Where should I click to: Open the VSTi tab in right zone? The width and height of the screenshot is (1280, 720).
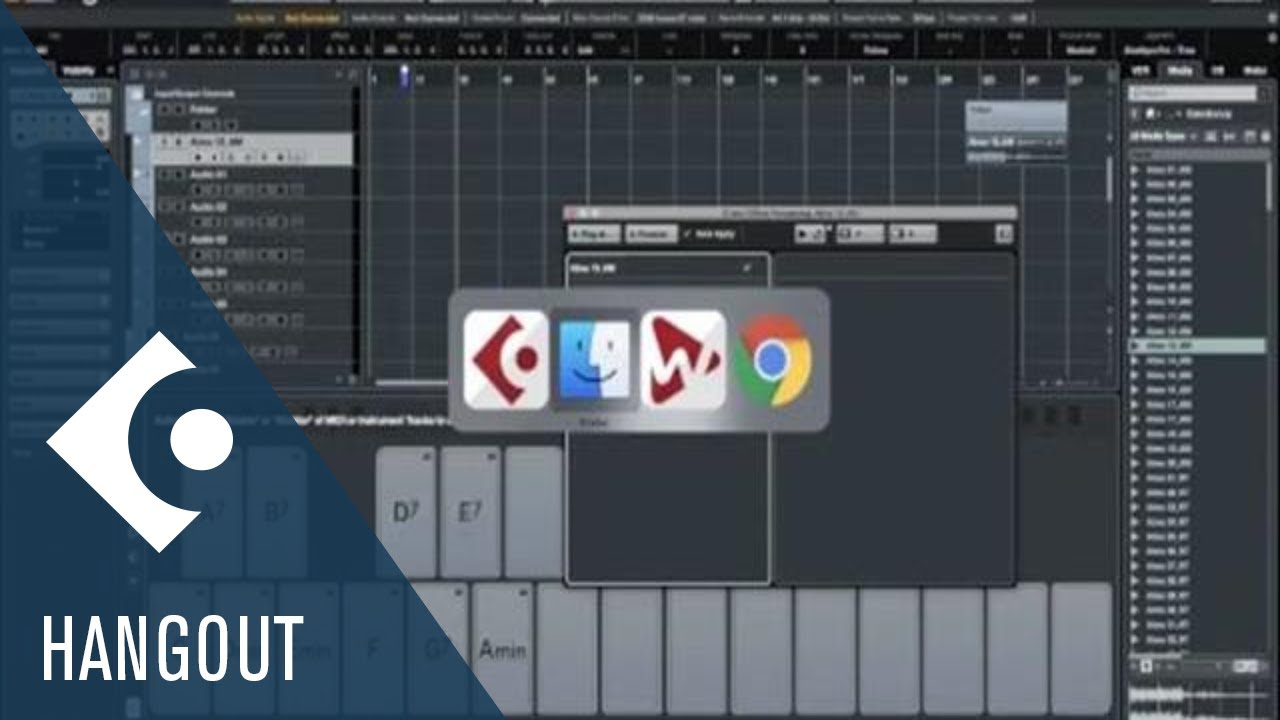click(x=1140, y=70)
